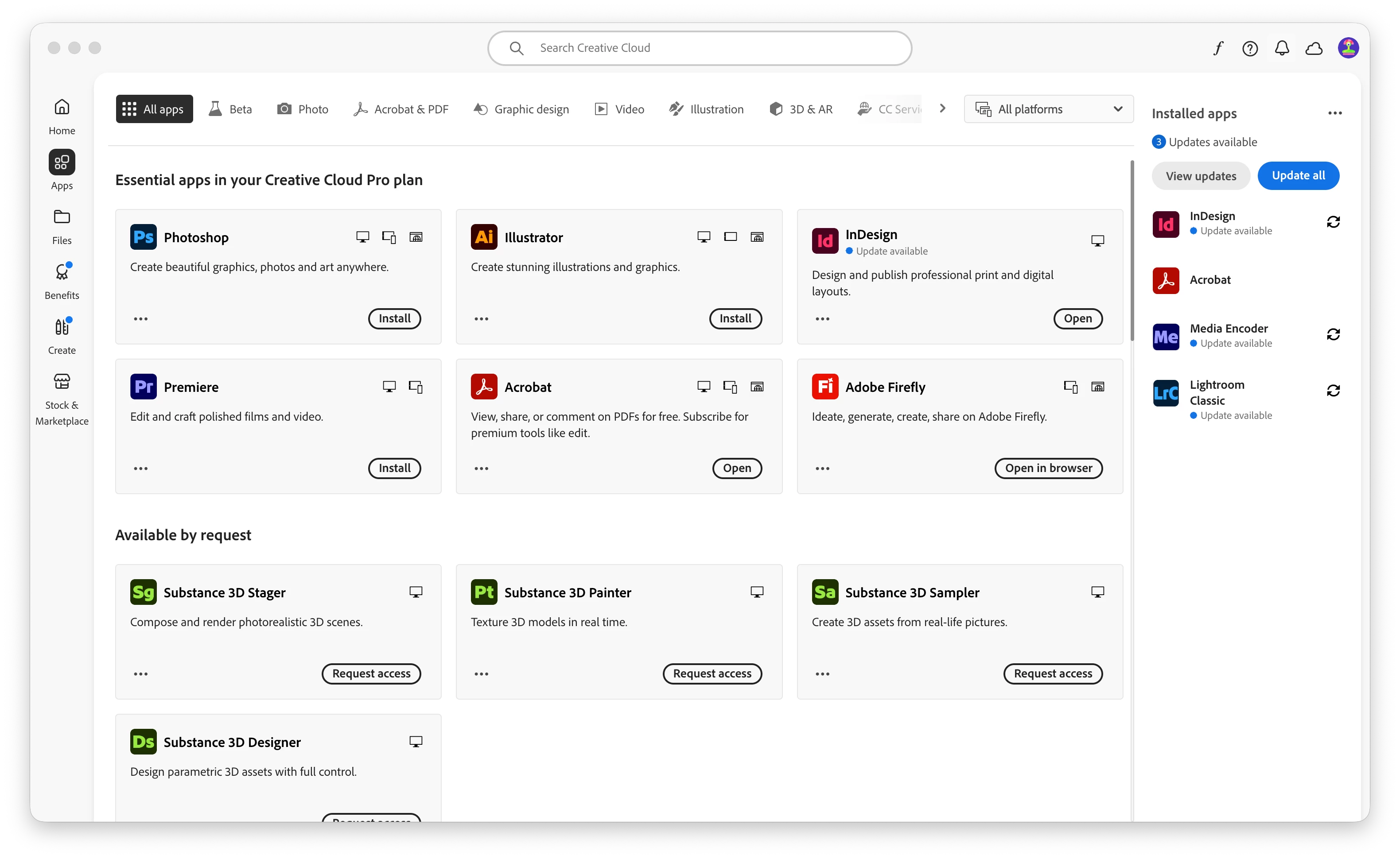1400x859 pixels.
Task: Expand the All platforms dropdown
Action: point(1049,109)
